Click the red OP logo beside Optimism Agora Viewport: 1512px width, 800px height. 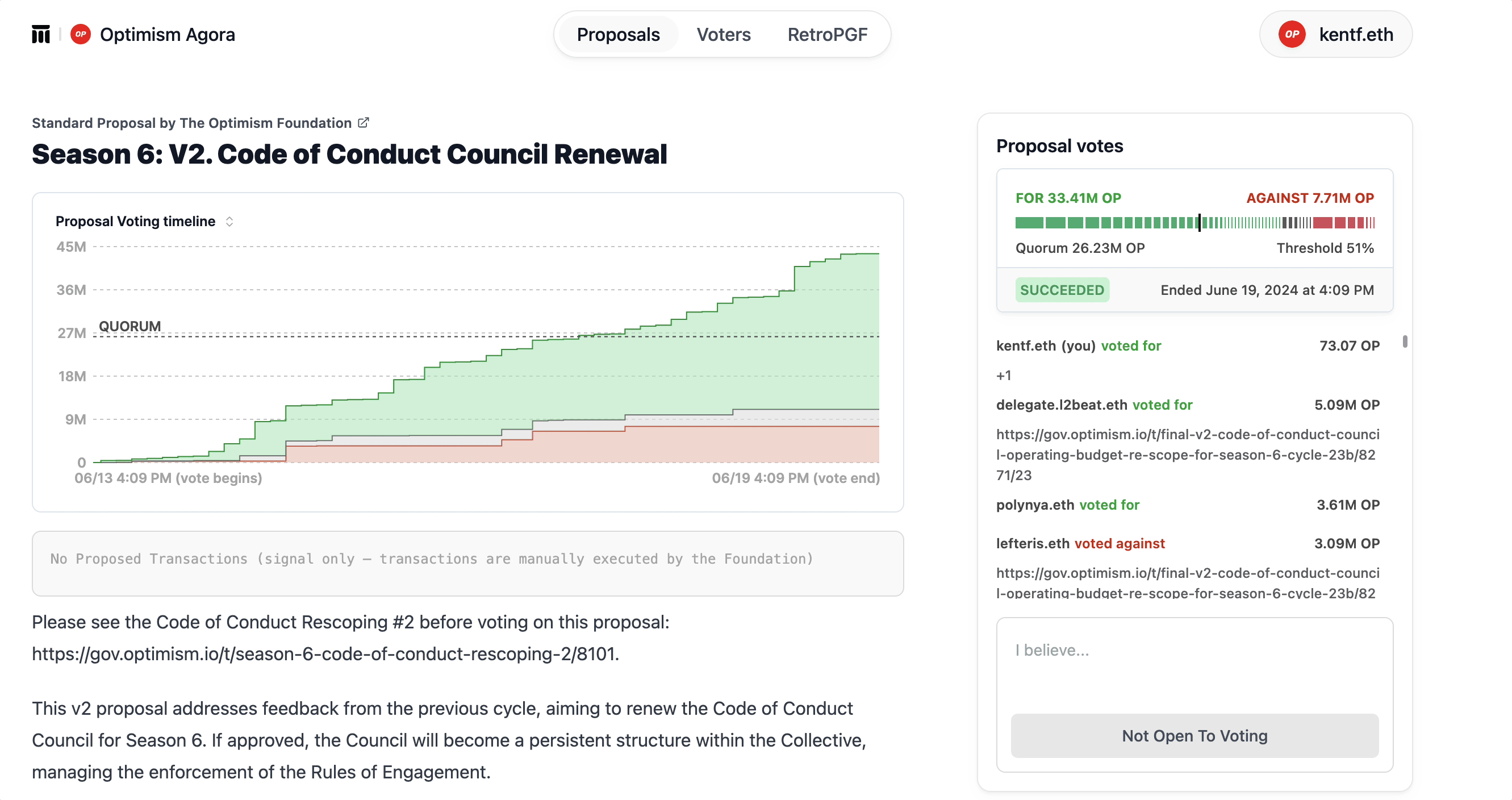tap(81, 34)
